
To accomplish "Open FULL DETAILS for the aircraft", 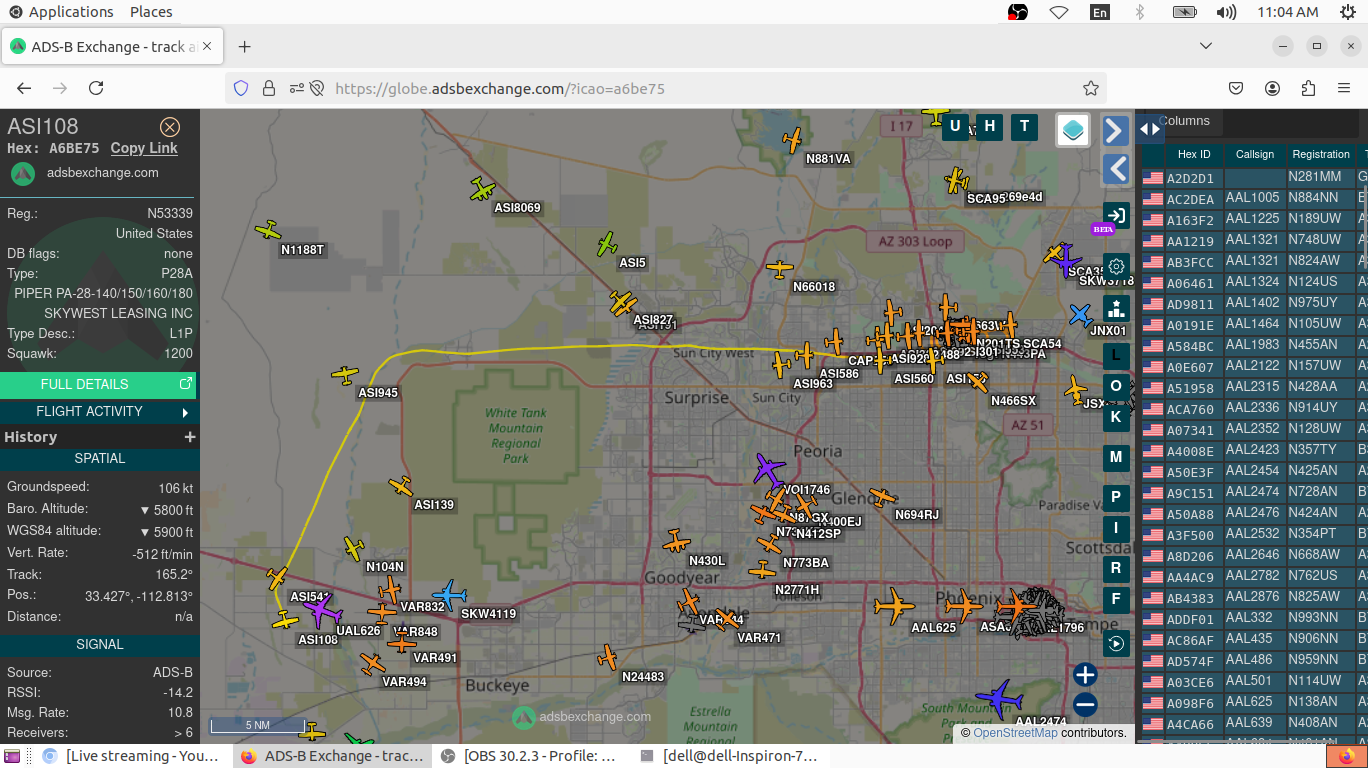I will pos(98,384).
